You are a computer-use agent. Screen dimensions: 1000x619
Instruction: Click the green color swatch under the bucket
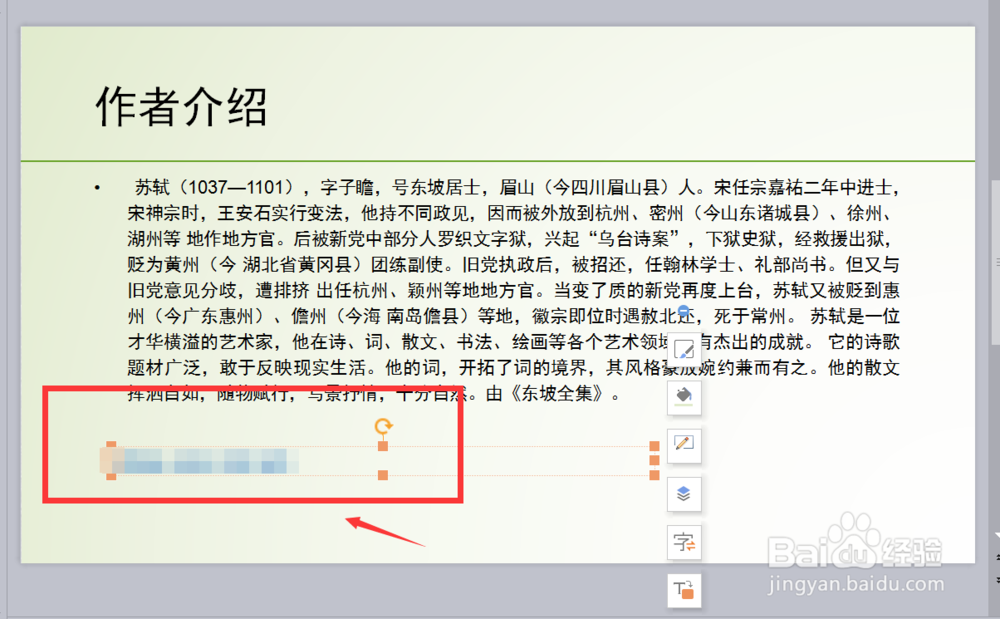click(x=684, y=404)
